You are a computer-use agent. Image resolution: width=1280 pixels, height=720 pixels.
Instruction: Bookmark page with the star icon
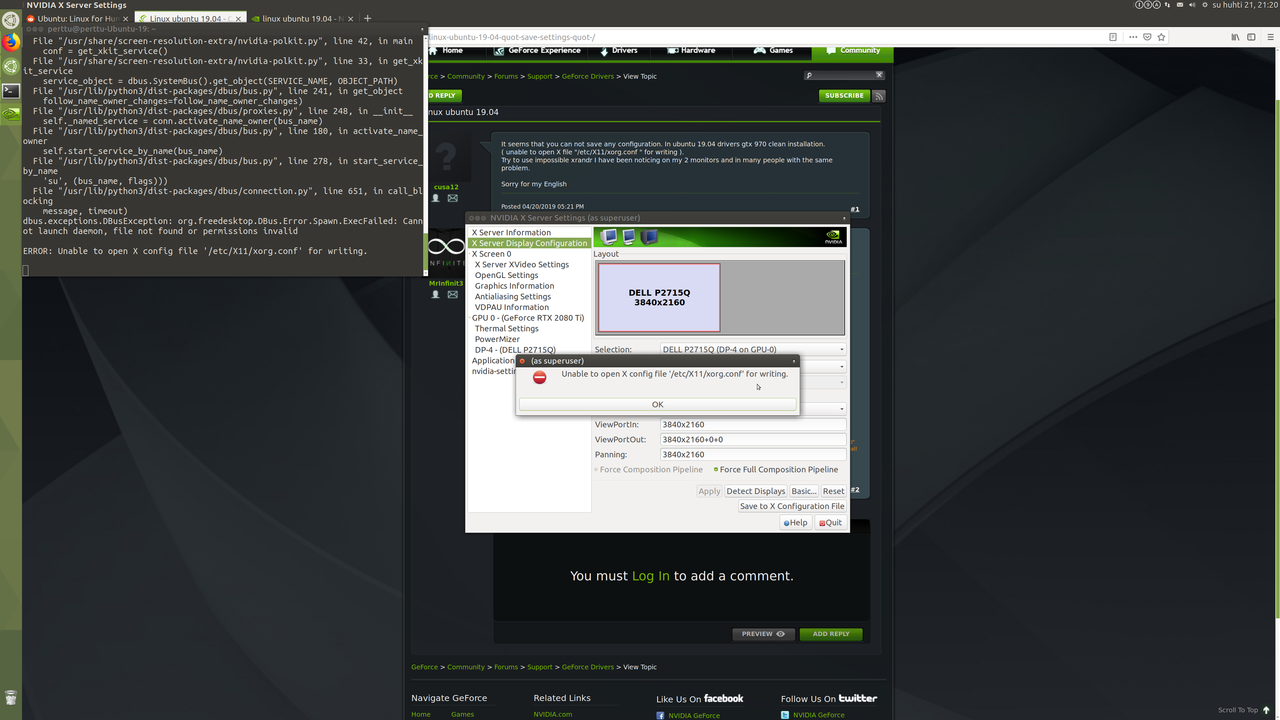pyautogui.click(x=1160, y=37)
